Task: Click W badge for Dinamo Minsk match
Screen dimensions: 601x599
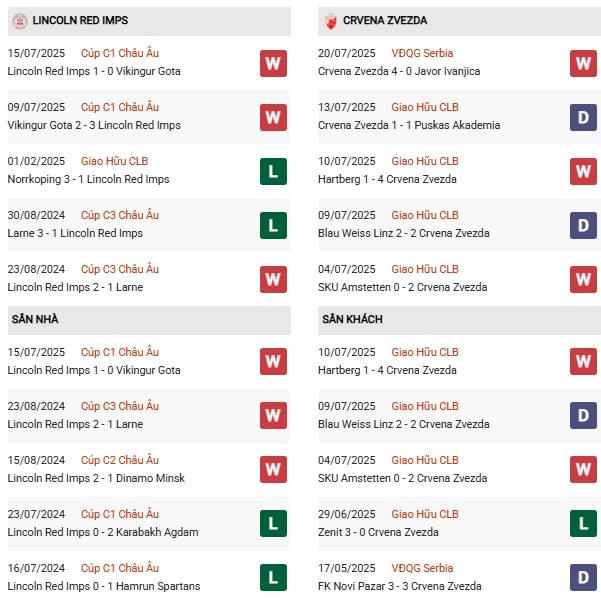Action: (273, 469)
